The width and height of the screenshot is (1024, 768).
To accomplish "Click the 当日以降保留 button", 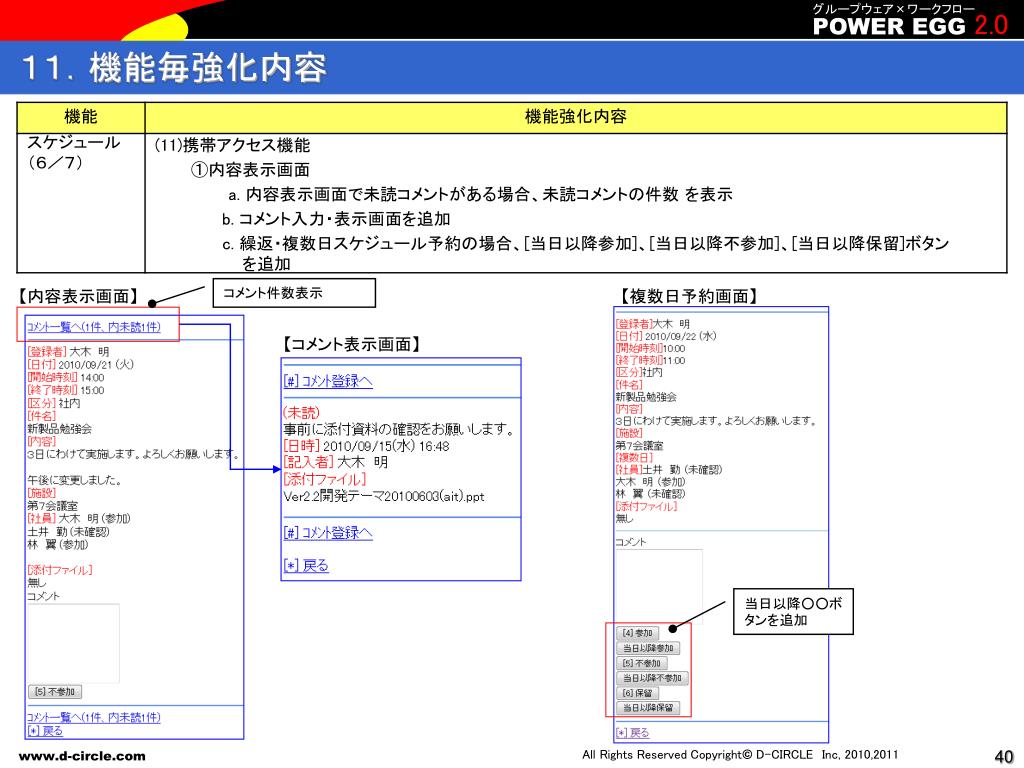I will (648, 708).
